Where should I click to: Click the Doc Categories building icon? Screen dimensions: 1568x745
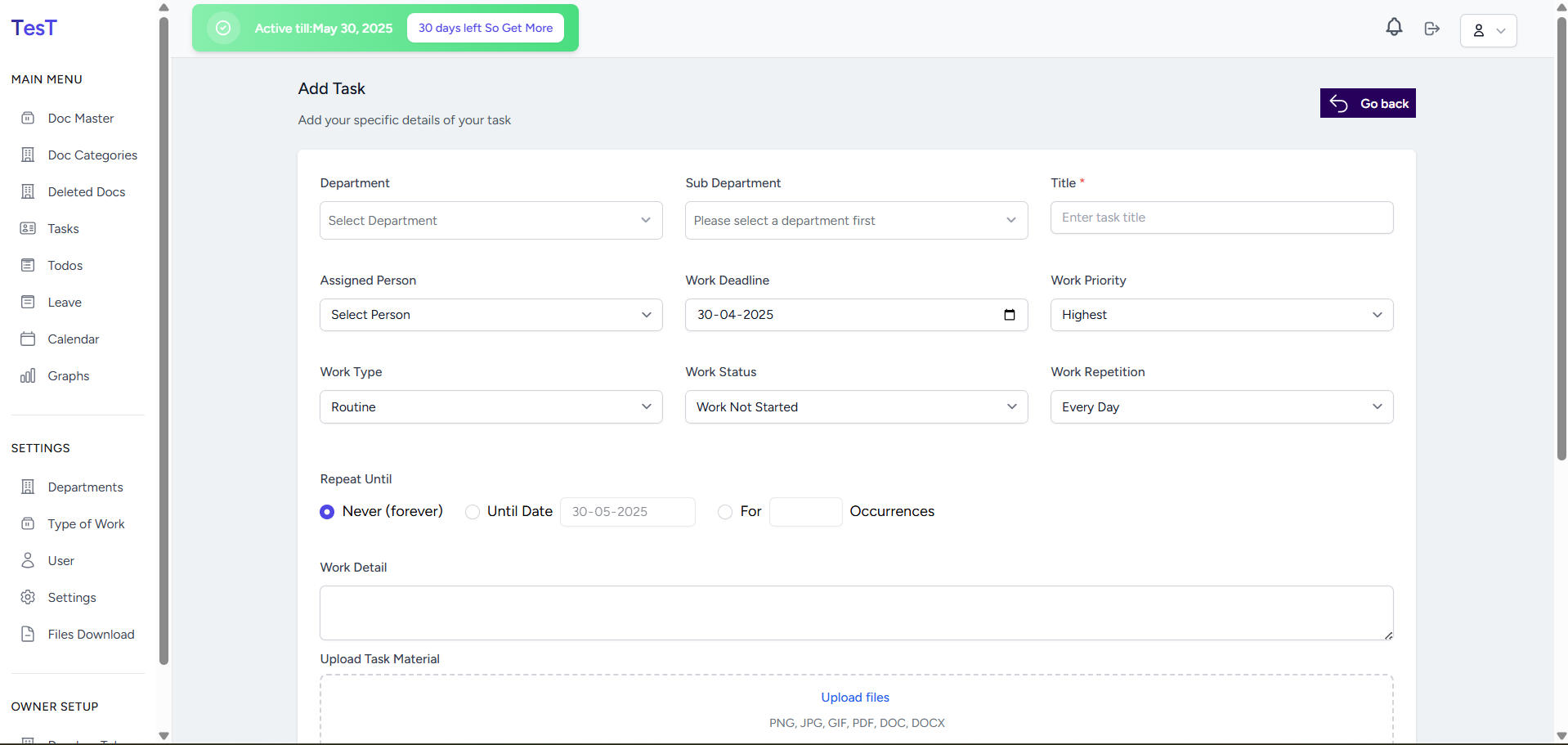(x=28, y=155)
